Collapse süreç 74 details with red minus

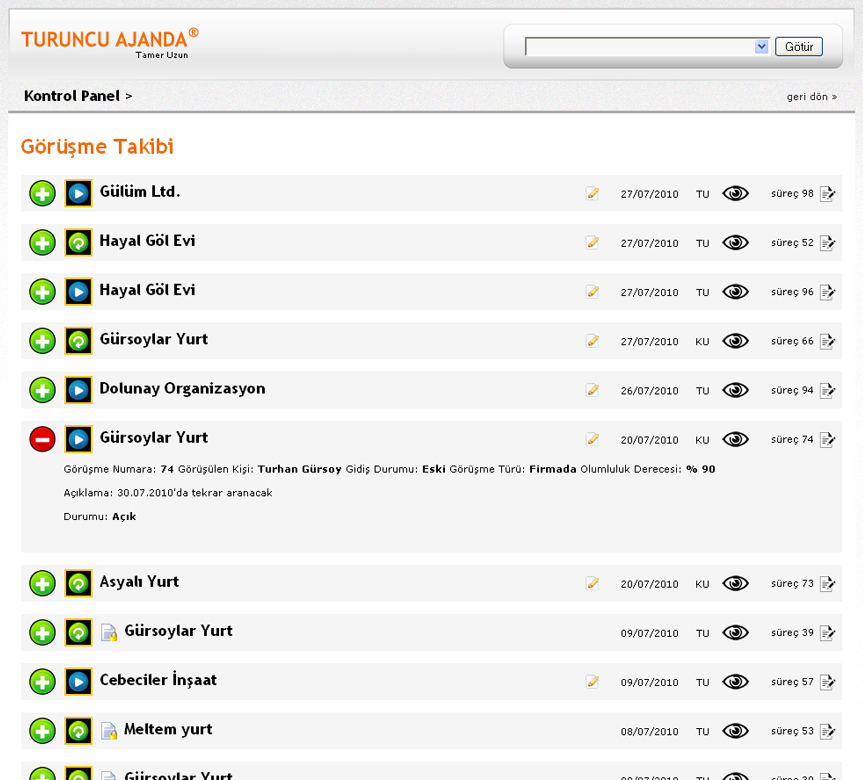coord(42,439)
